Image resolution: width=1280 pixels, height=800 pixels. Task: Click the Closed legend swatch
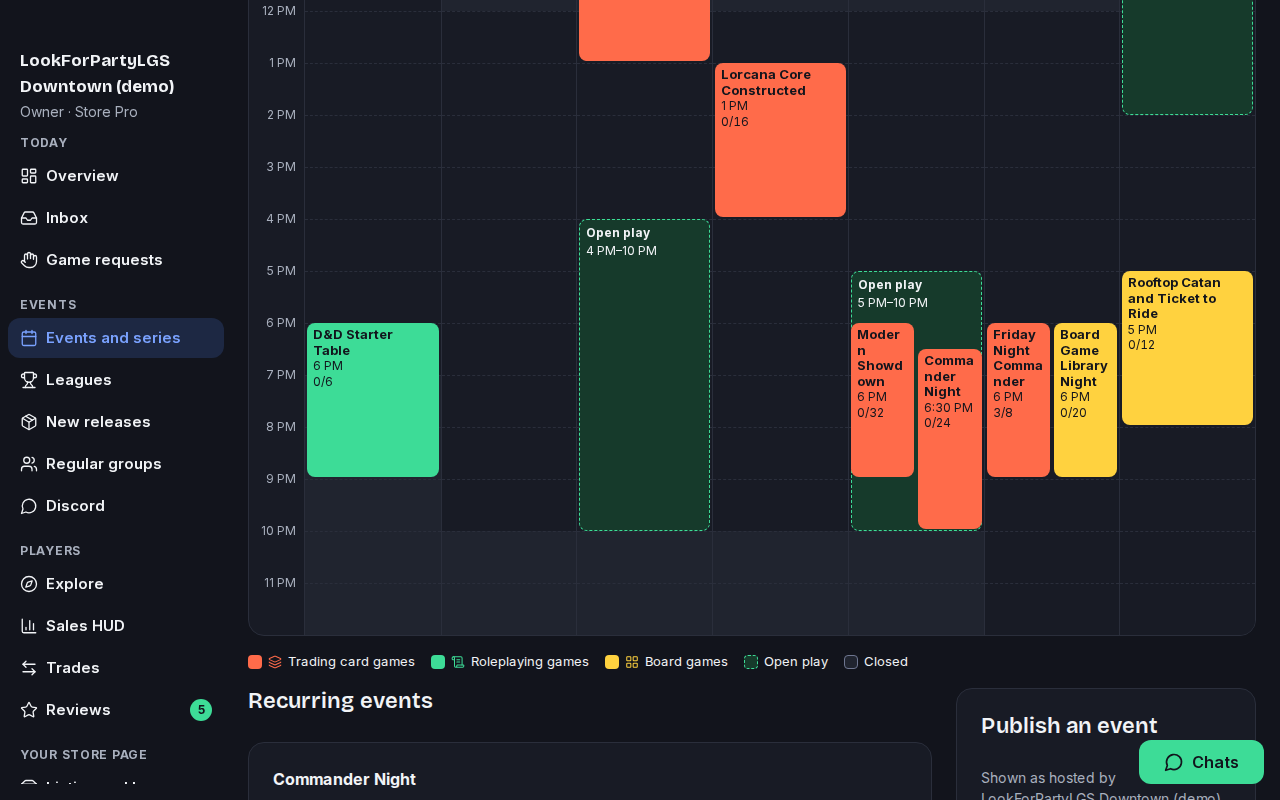coord(851,662)
